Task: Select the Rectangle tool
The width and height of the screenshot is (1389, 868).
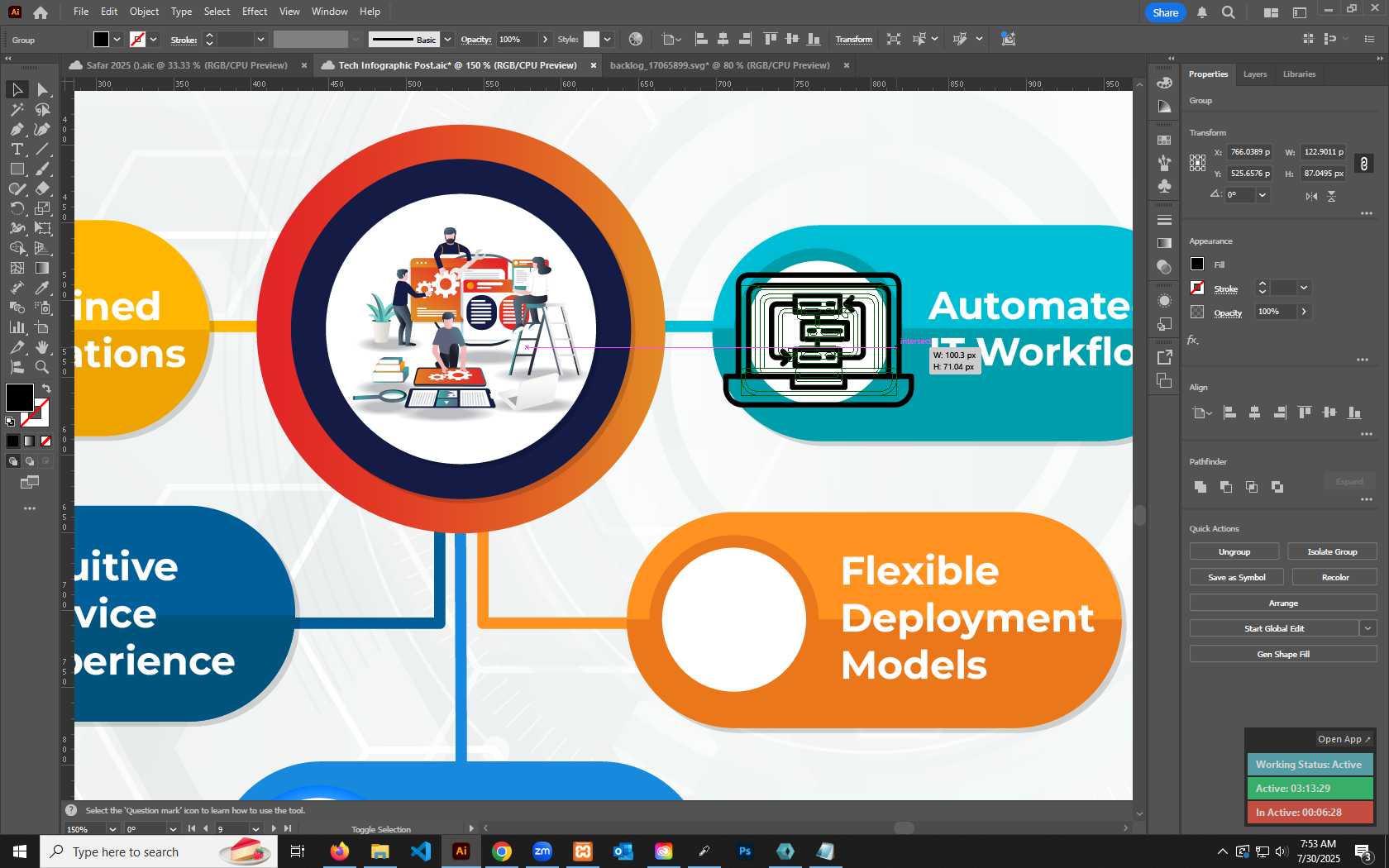Action: 17,169
